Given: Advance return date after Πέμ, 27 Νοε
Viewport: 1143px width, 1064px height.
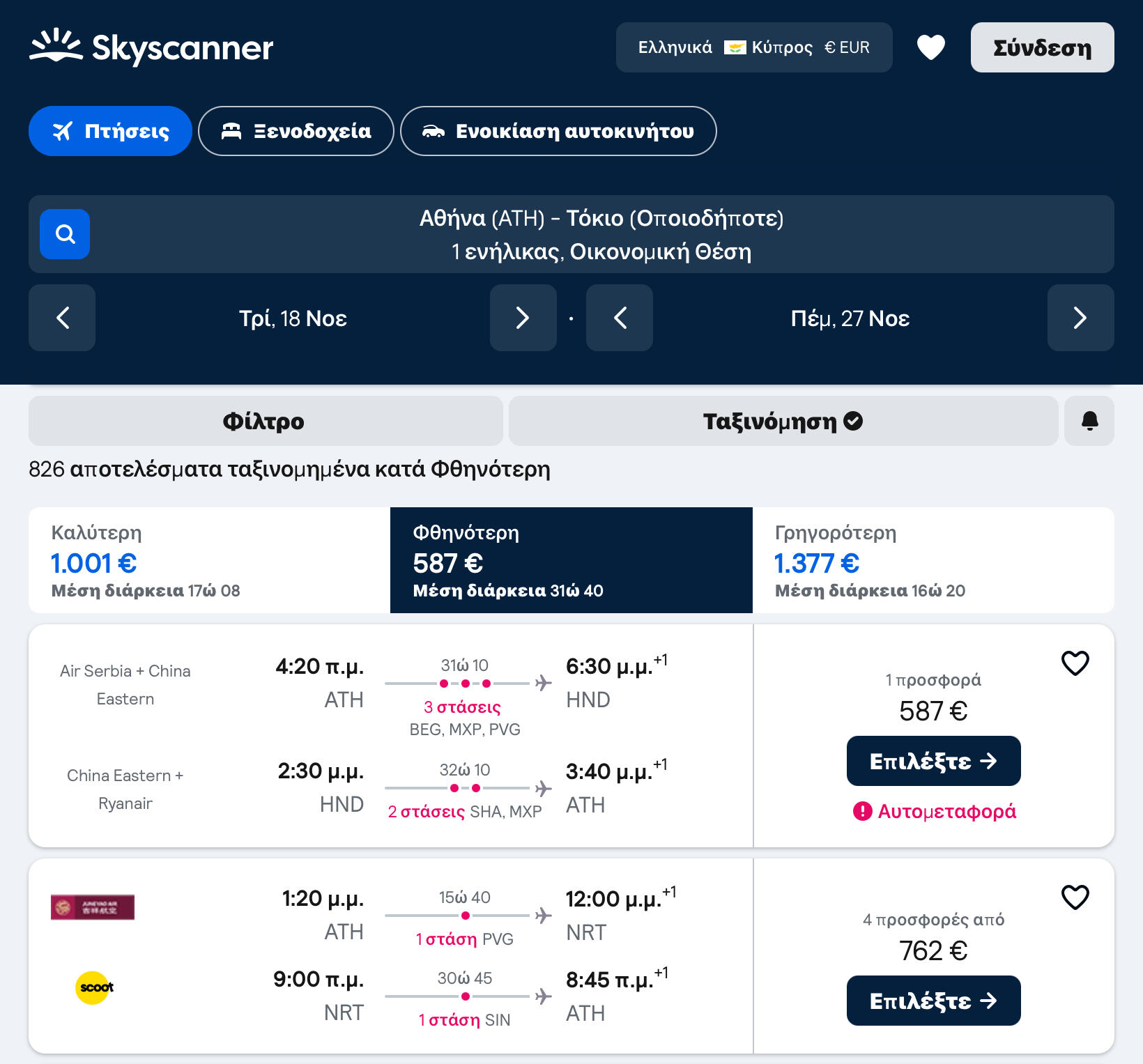Looking at the screenshot, I should click(x=1080, y=318).
